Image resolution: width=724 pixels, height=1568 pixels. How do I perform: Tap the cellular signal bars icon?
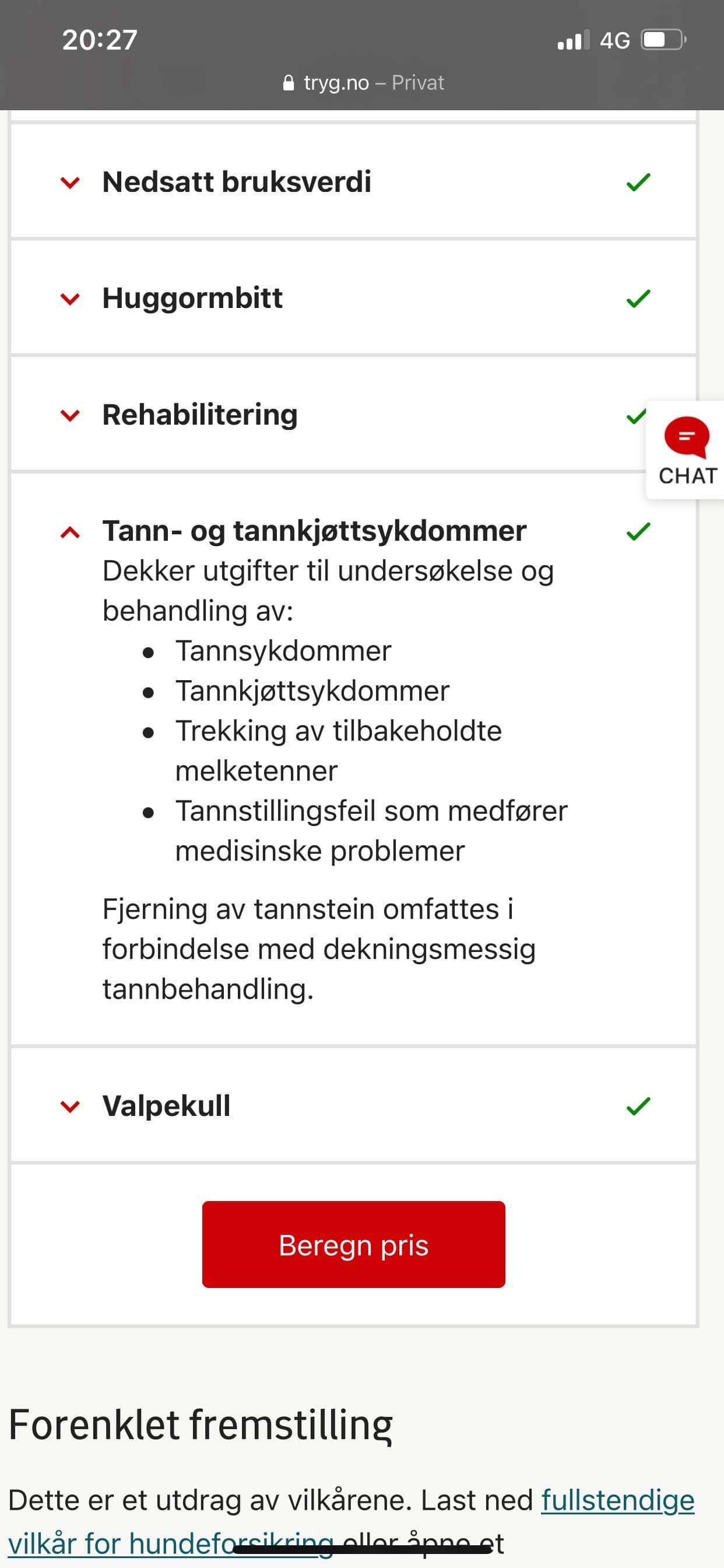573,40
